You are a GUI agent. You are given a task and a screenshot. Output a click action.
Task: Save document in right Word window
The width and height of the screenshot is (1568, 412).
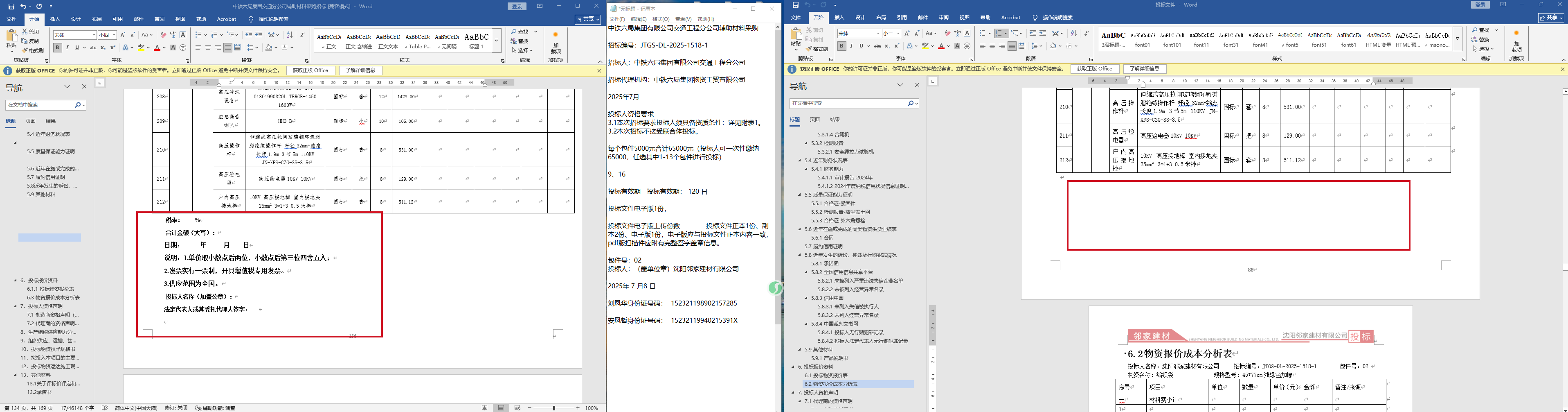(x=795, y=5)
